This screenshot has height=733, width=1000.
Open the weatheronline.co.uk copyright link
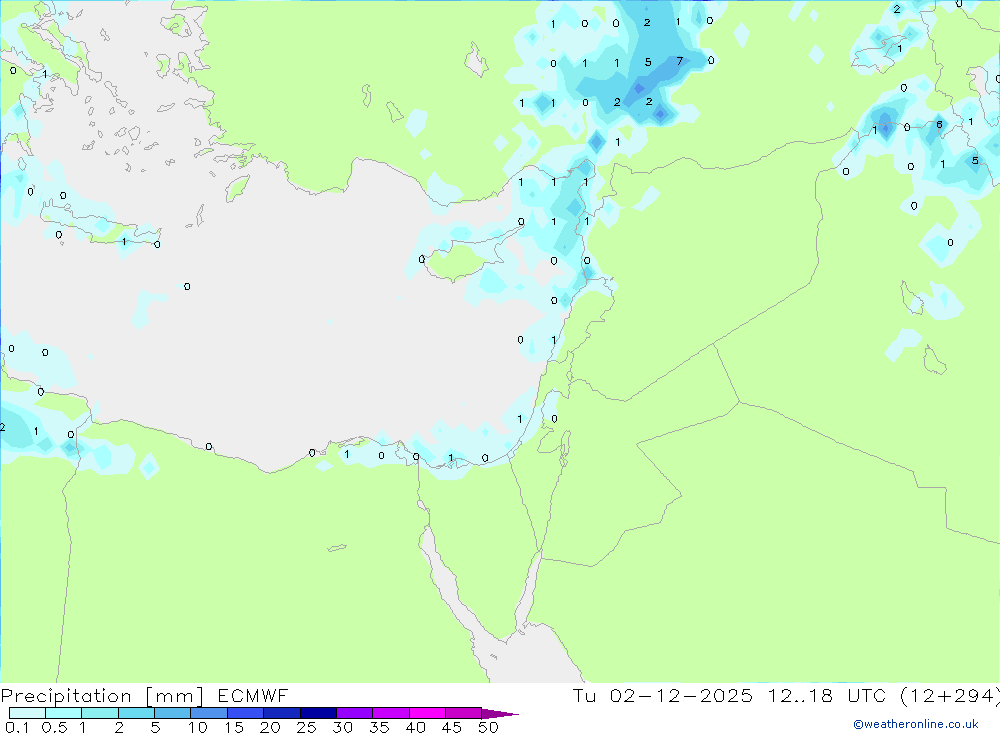point(916,724)
